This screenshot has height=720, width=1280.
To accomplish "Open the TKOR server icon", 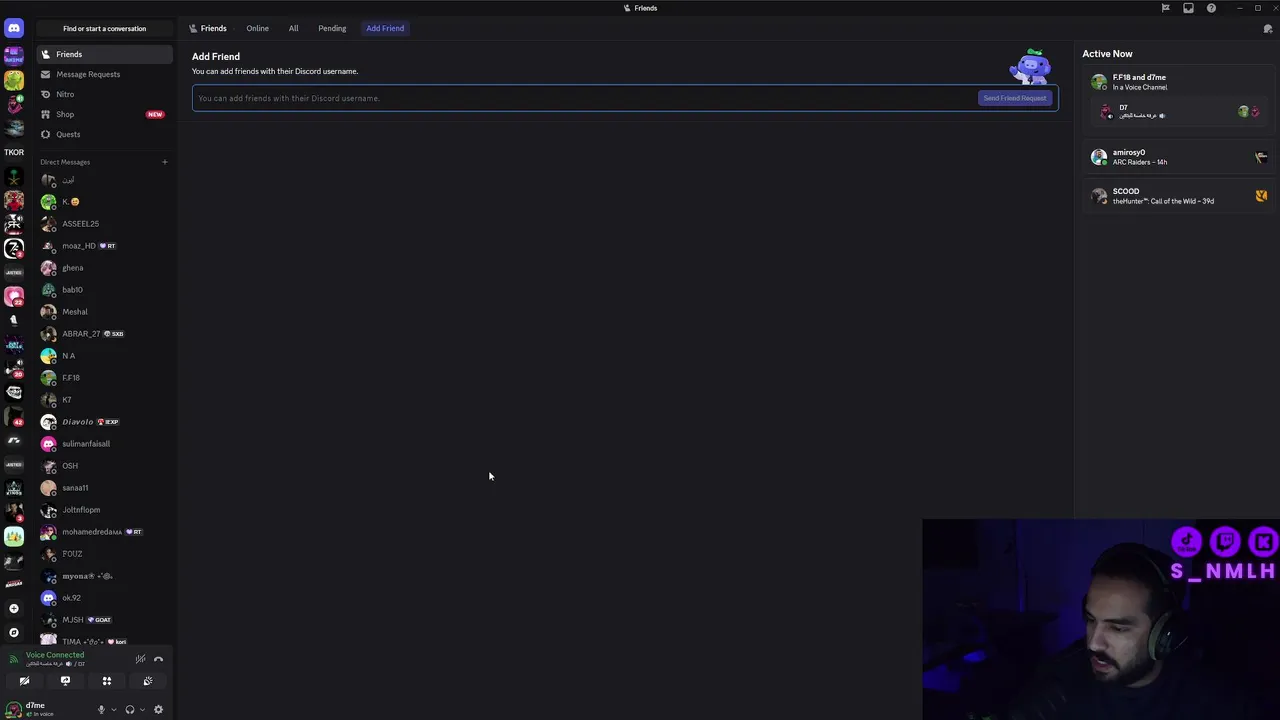I will click(x=14, y=152).
